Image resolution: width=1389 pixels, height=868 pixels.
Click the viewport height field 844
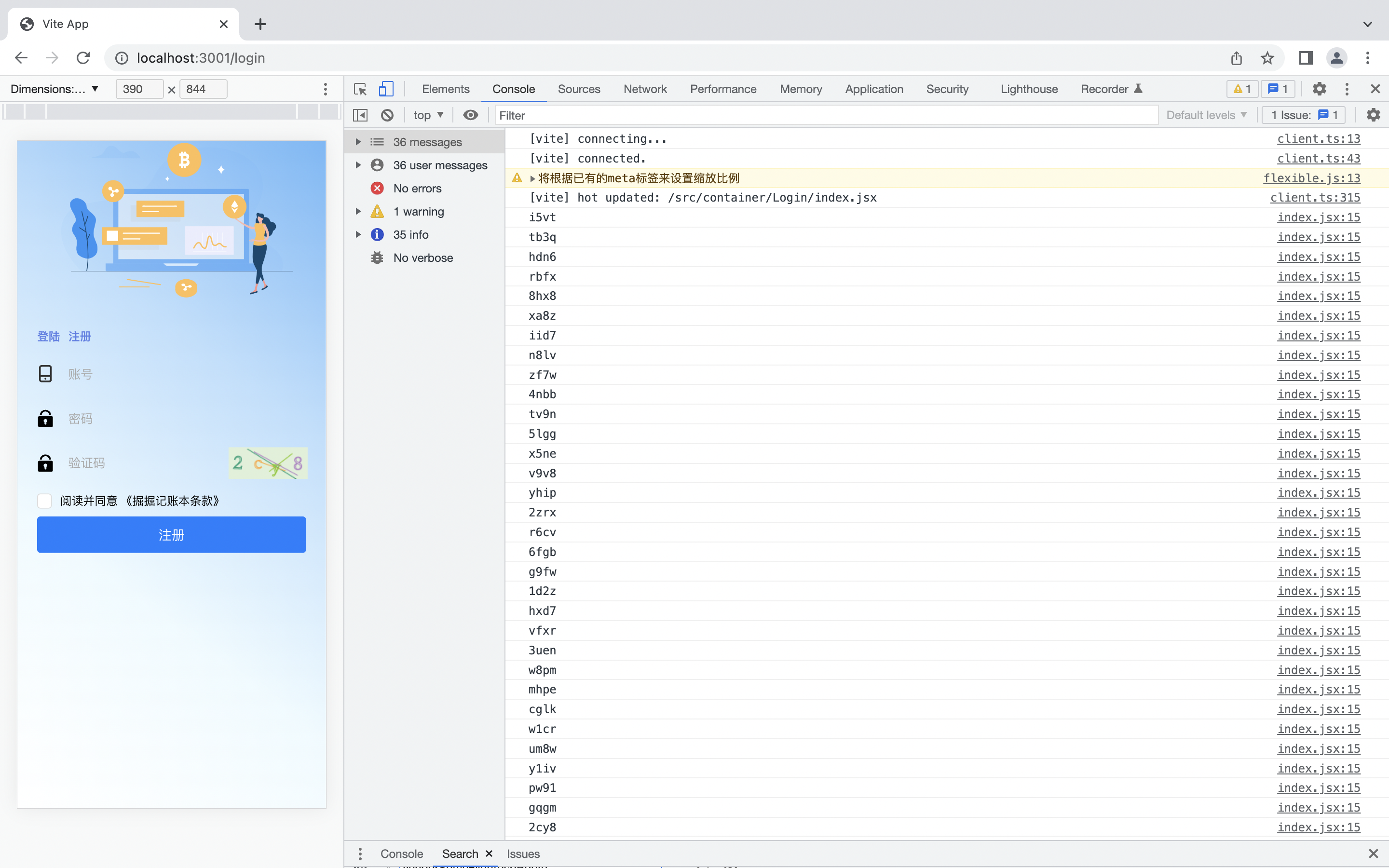tap(203, 89)
